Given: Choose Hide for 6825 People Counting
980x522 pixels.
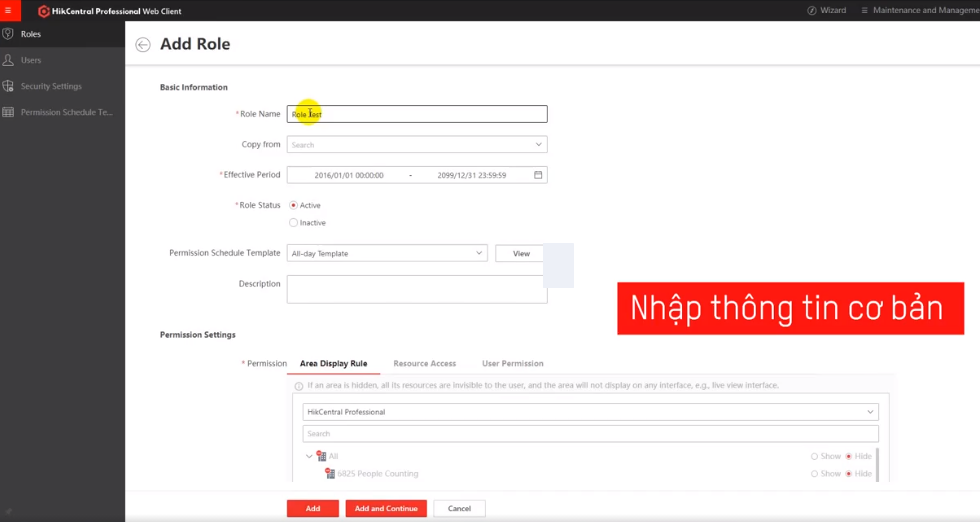Looking at the screenshot, I should [849, 474].
